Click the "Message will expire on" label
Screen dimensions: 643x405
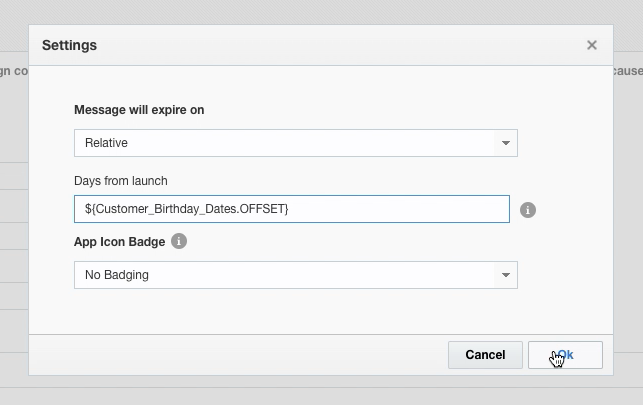(139, 110)
